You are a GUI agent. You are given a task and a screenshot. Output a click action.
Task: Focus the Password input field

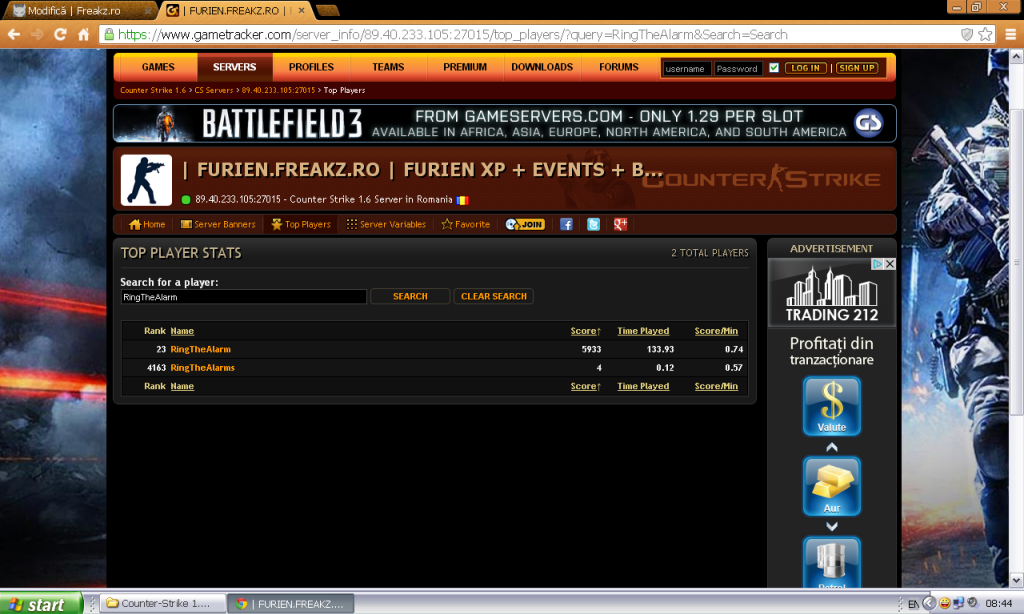pos(738,69)
